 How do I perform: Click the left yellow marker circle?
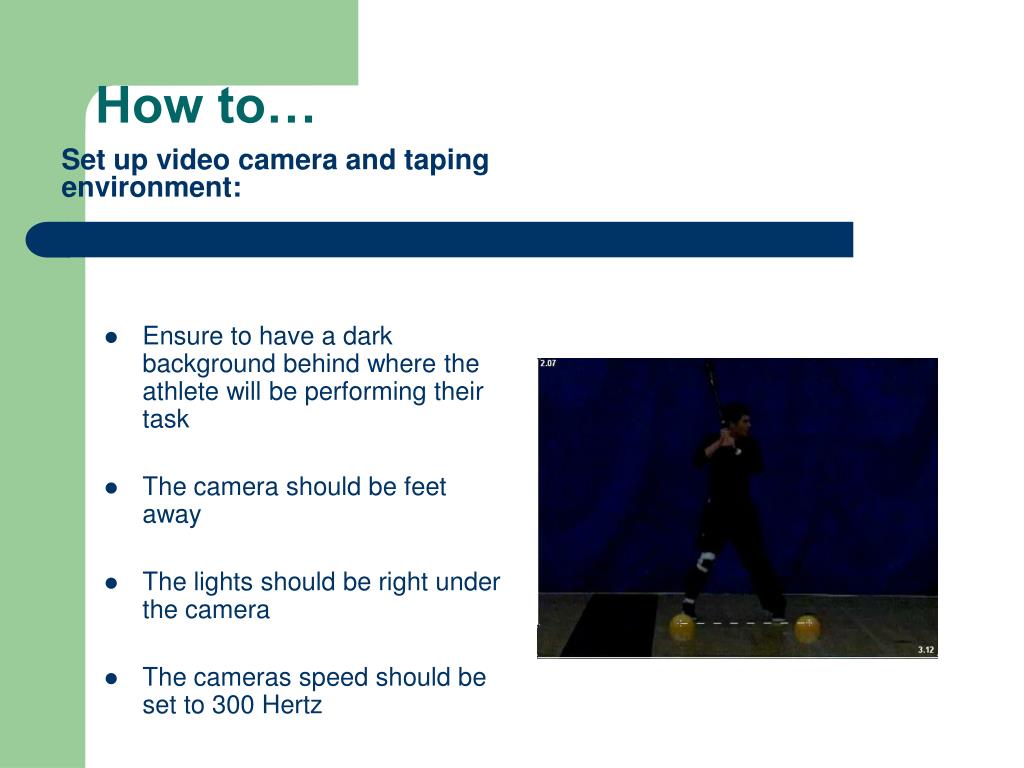[x=681, y=628]
